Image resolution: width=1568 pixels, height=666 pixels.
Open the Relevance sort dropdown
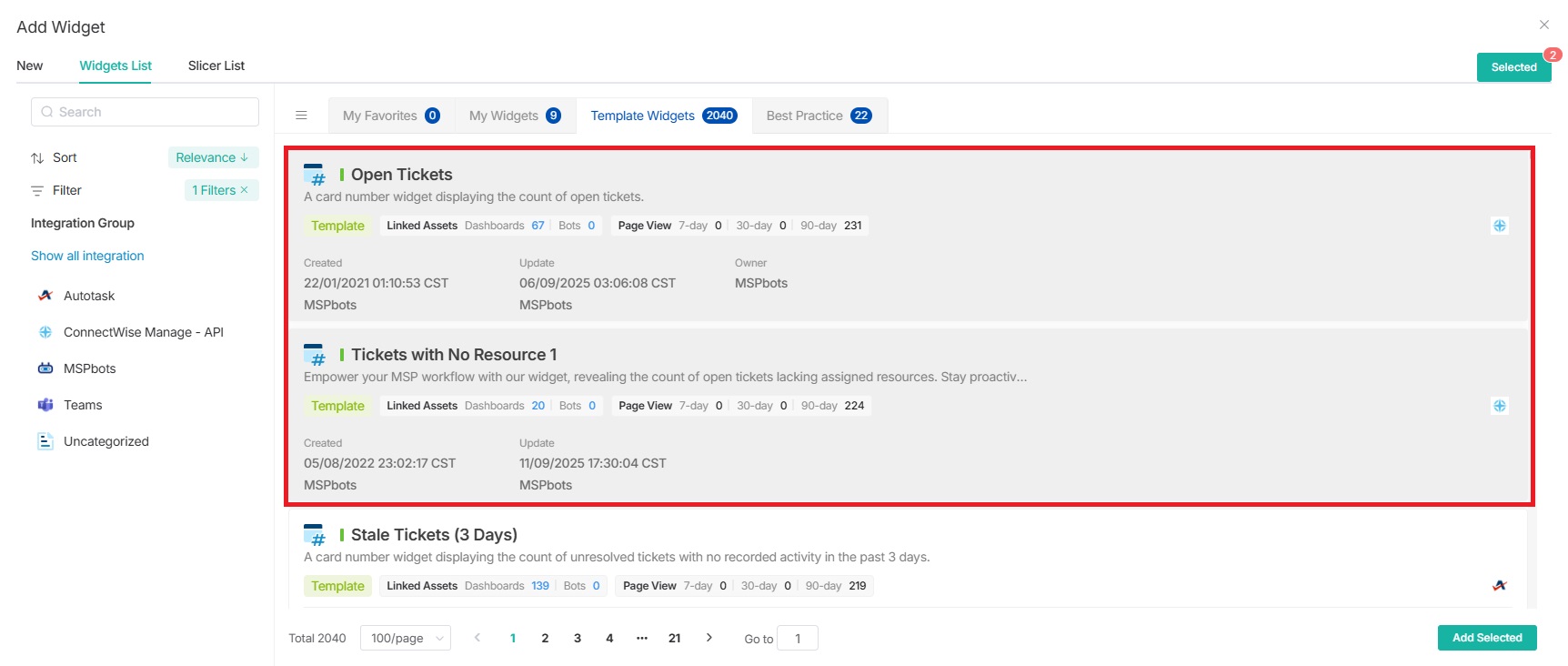point(213,157)
